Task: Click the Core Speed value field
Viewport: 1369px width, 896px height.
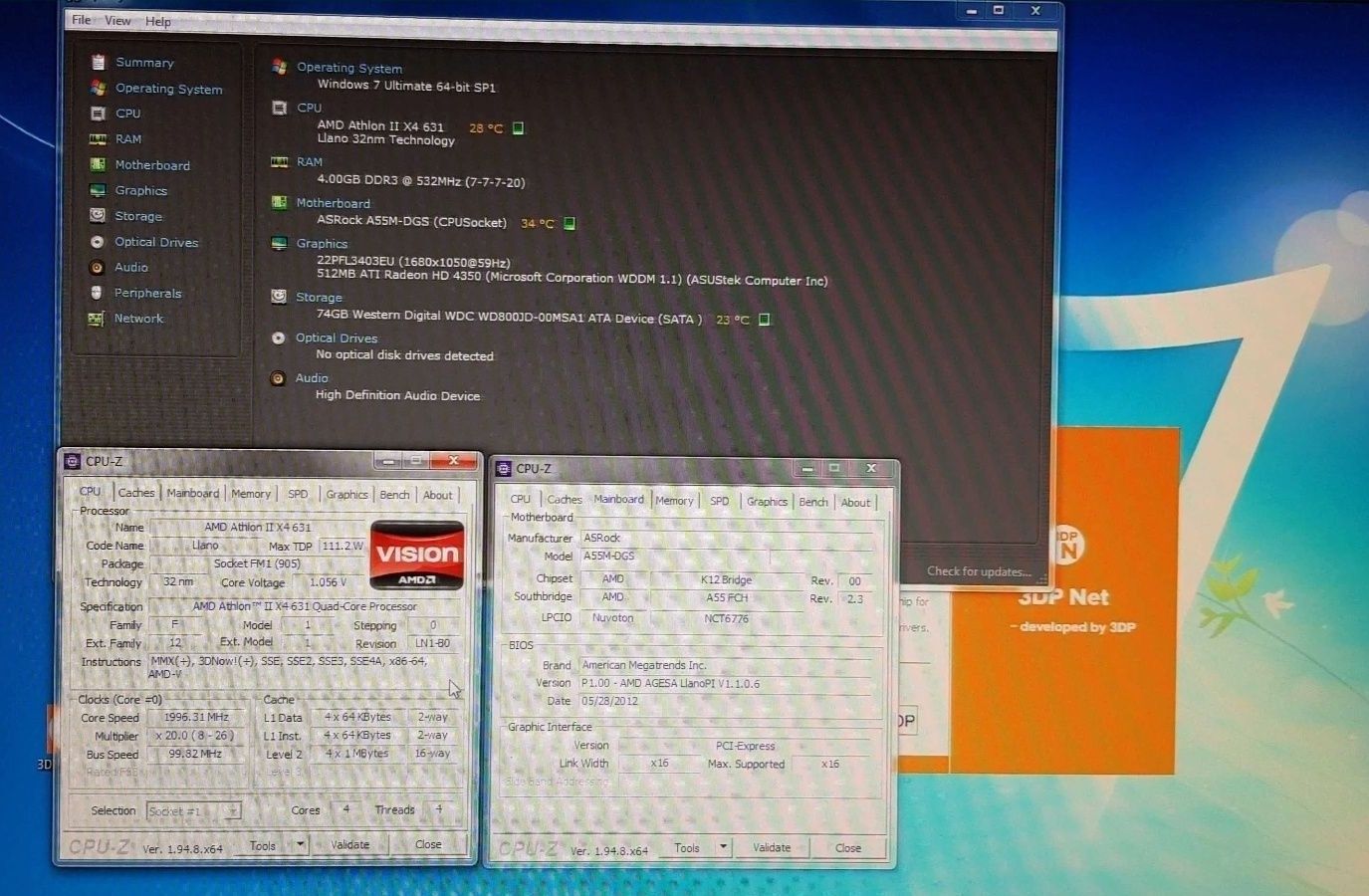Action: 196,717
